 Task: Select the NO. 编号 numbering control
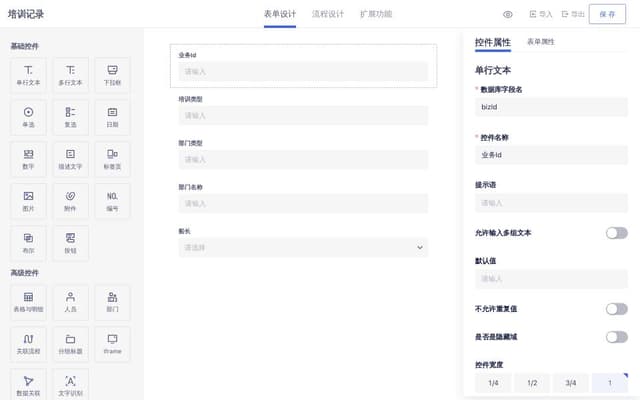tap(112, 202)
